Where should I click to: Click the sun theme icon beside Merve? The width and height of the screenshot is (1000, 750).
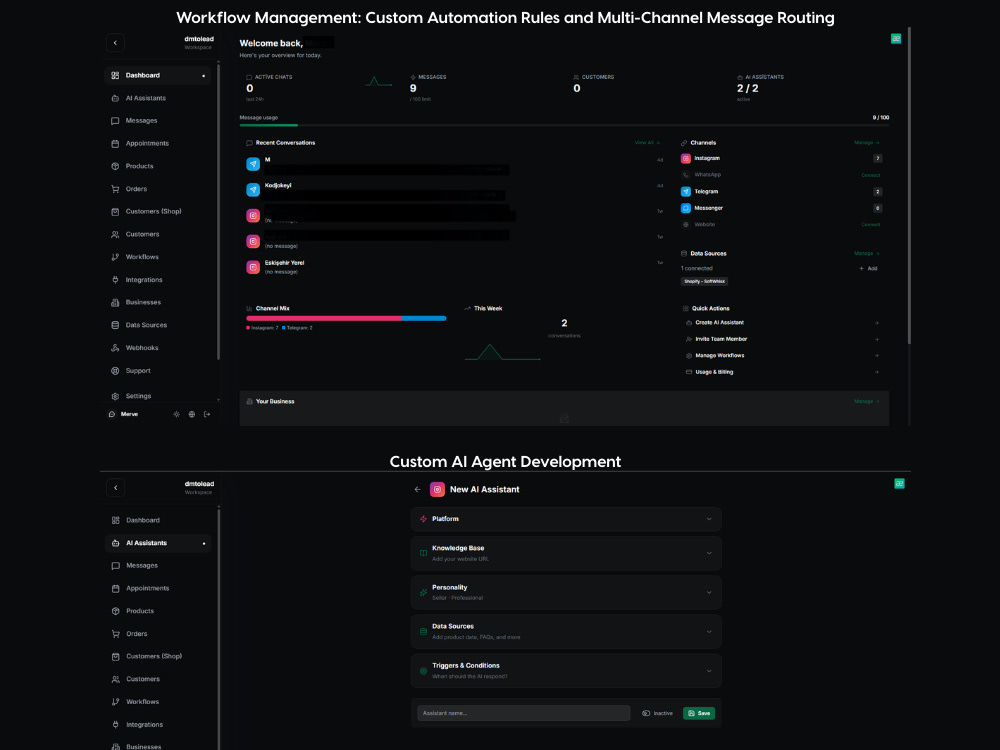177,415
